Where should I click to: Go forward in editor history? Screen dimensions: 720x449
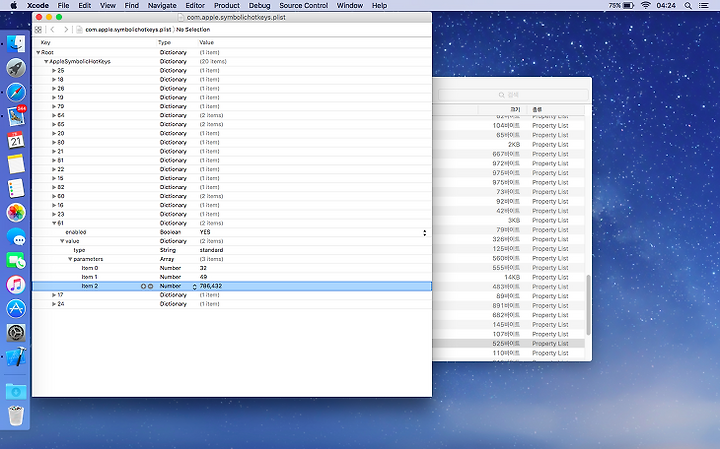coord(66,29)
